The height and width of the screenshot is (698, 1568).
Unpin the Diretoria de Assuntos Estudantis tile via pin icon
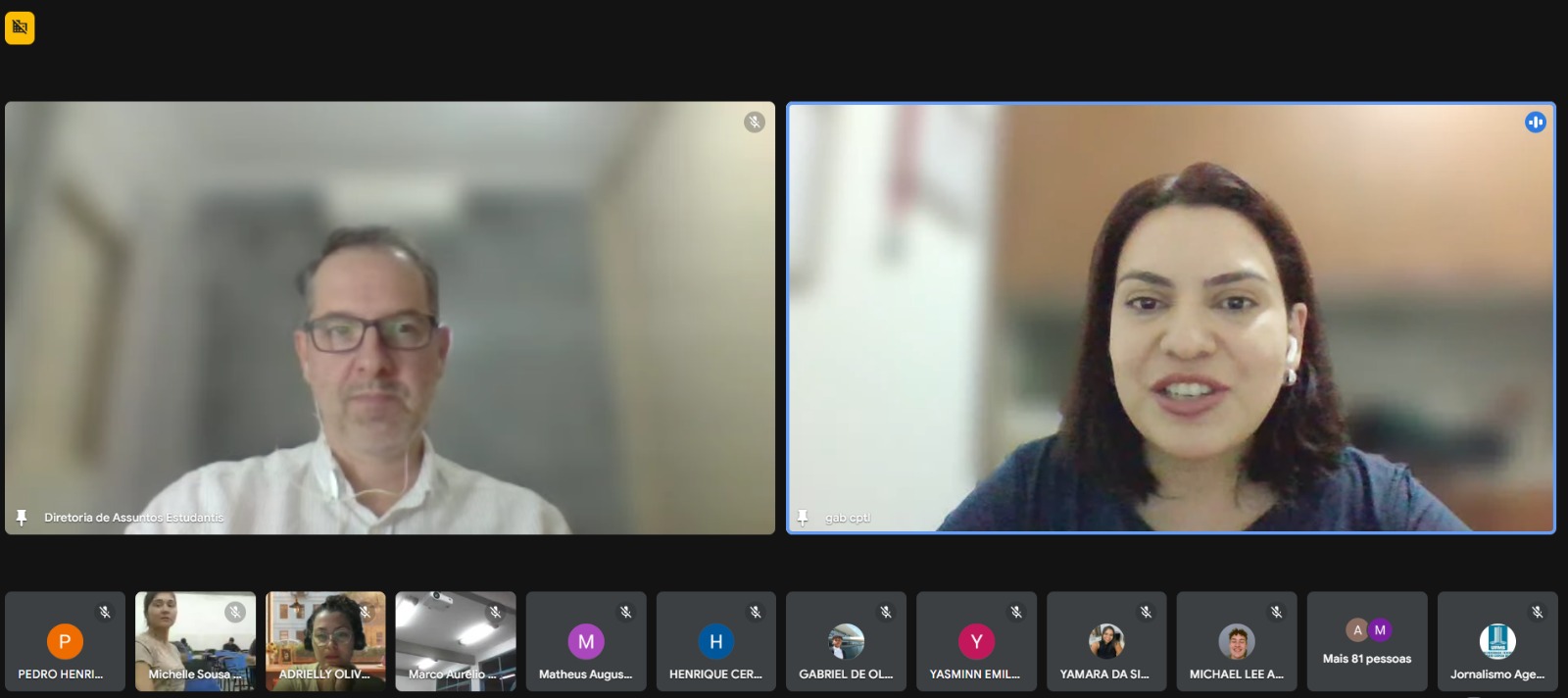[22, 518]
